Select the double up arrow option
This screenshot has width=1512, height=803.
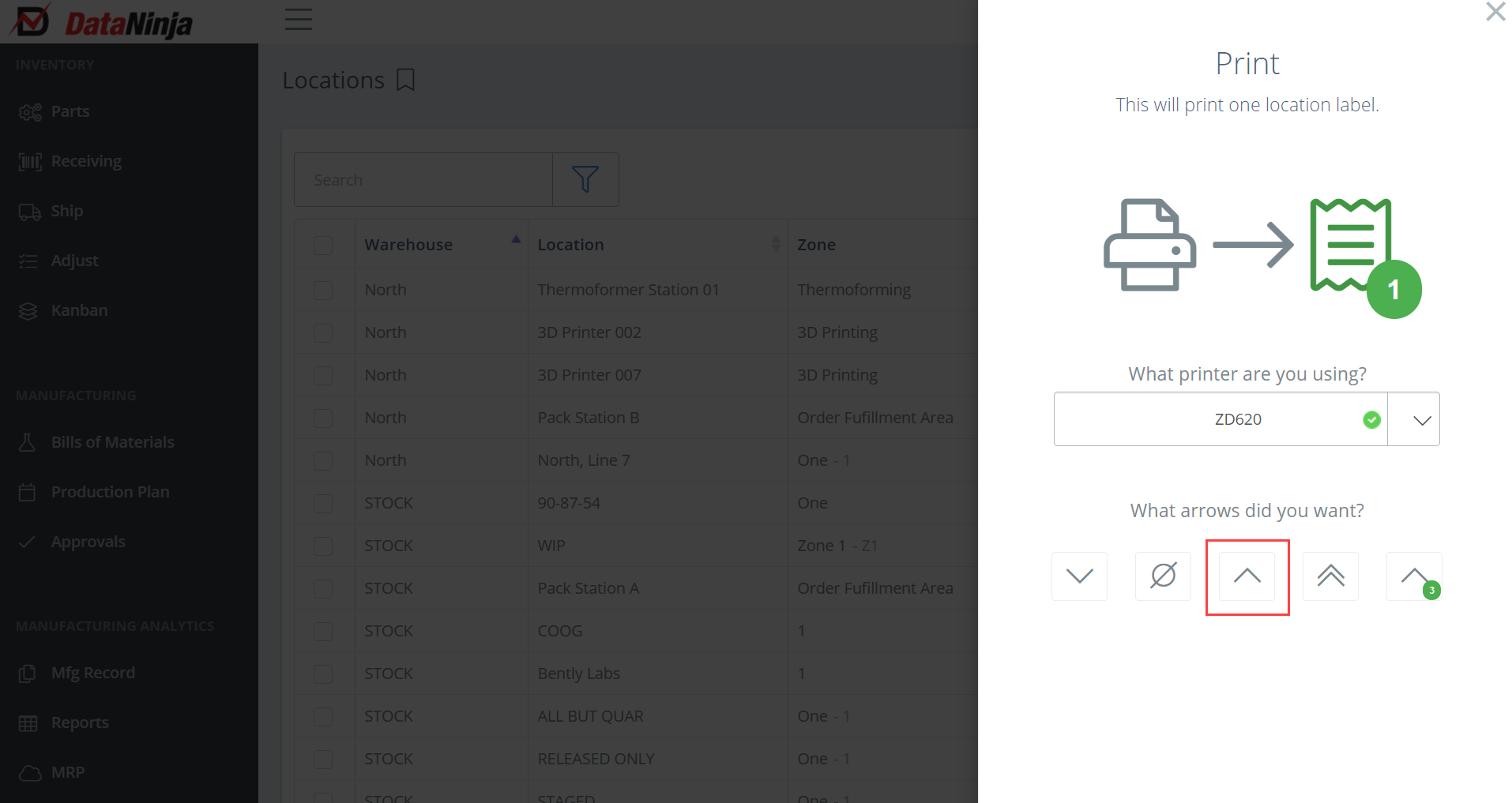click(1330, 576)
